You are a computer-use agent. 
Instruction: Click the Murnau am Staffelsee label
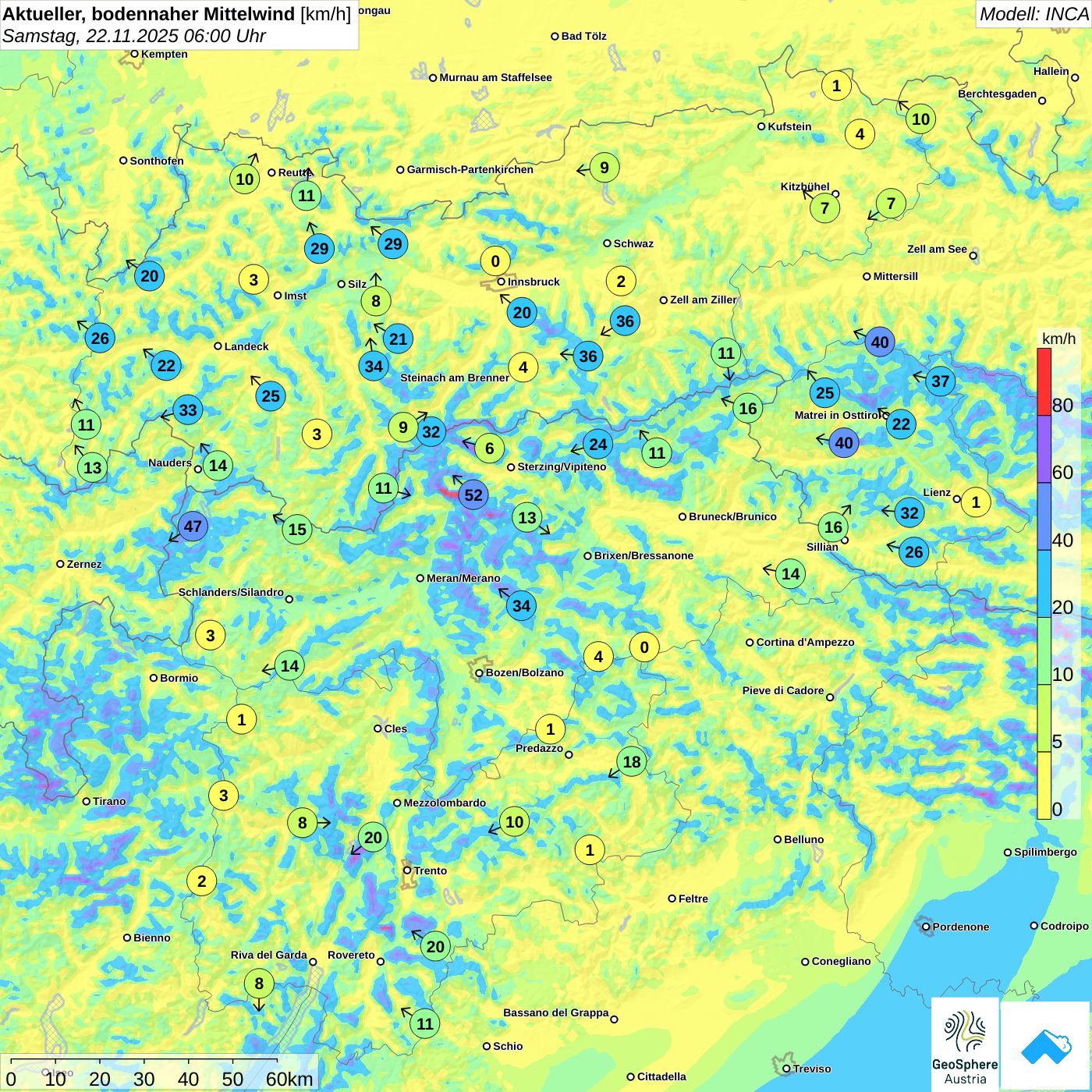point(495,77)
